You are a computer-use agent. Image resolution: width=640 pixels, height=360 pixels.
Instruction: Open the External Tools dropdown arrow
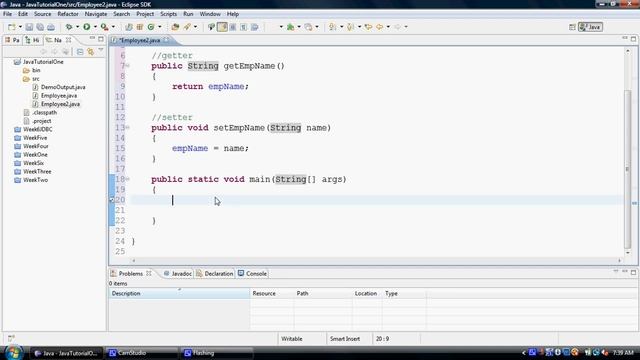[x=113, y=27]
